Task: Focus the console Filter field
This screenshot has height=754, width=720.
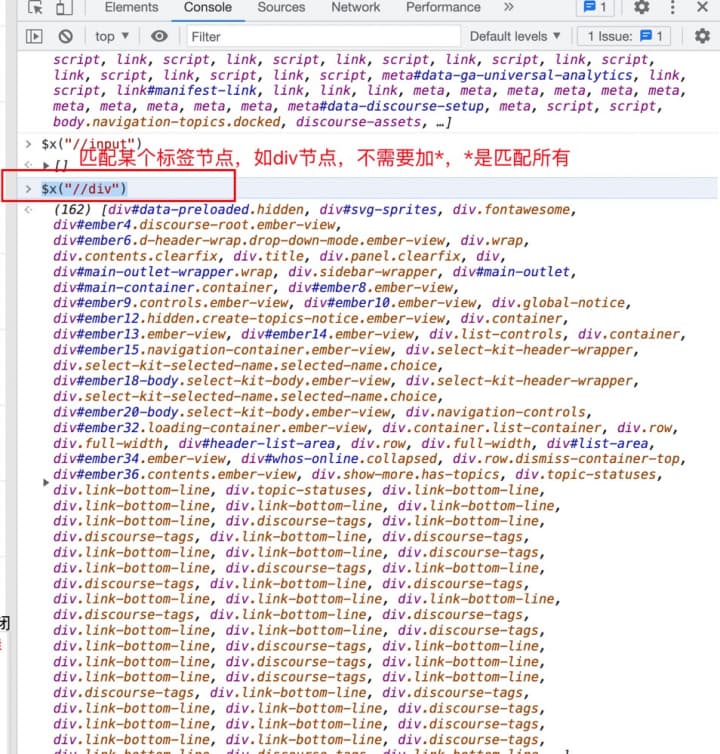Action: point(323,37)
